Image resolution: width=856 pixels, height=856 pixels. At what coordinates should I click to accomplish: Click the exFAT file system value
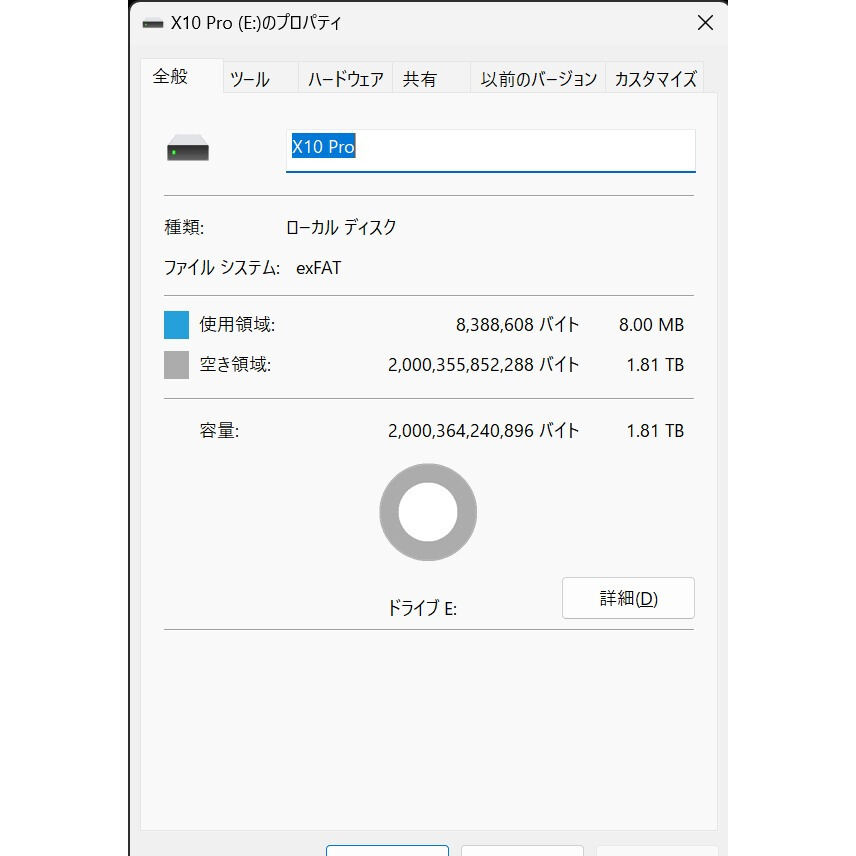tap(318, 268)
